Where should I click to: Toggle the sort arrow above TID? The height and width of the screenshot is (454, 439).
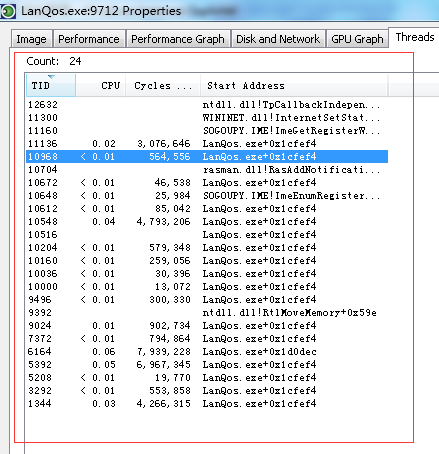pyautogui.click(x=51, y=77)
